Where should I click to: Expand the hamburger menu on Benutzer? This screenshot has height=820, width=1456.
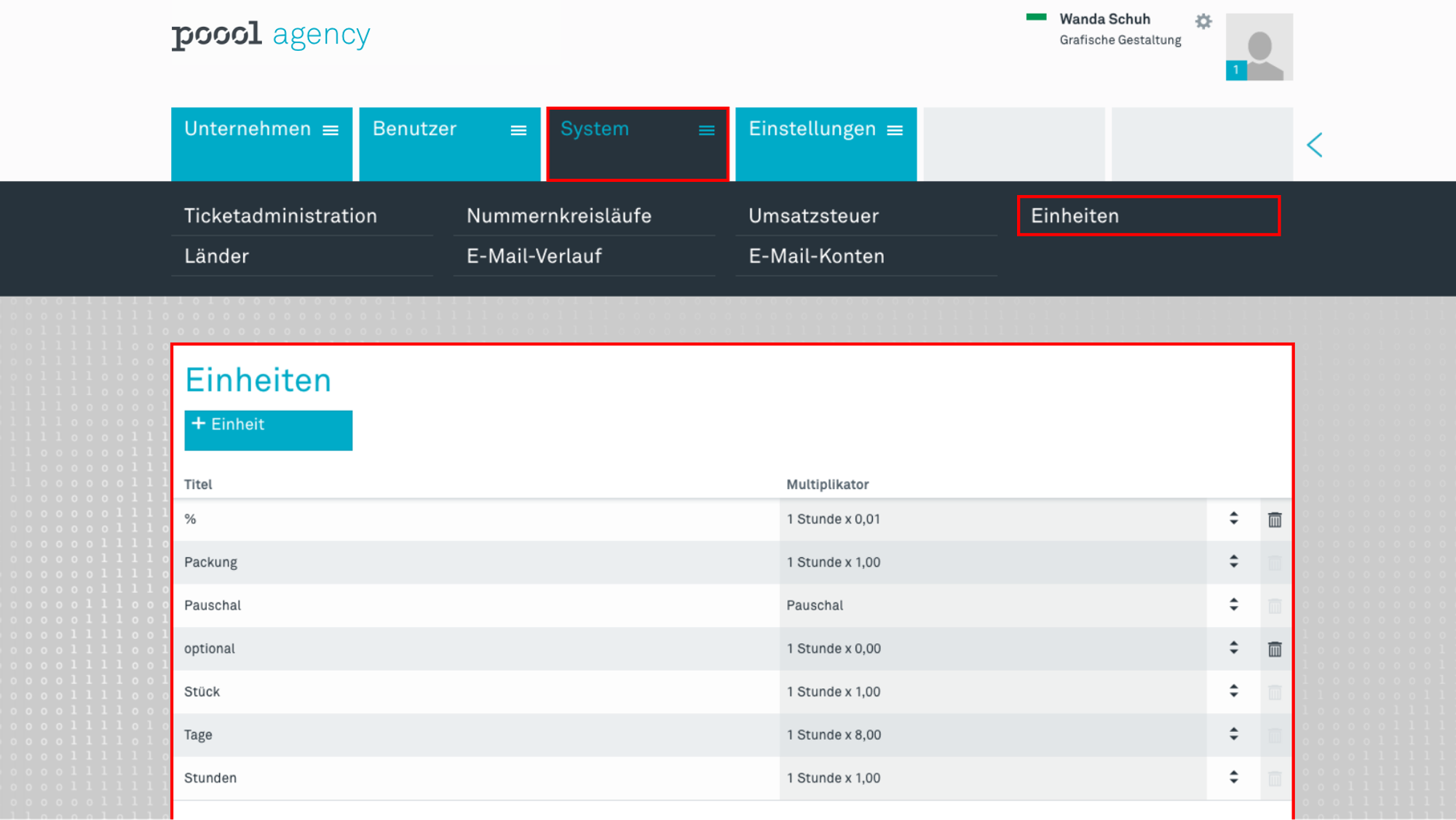pyautogui.click(x=518, y=130)
